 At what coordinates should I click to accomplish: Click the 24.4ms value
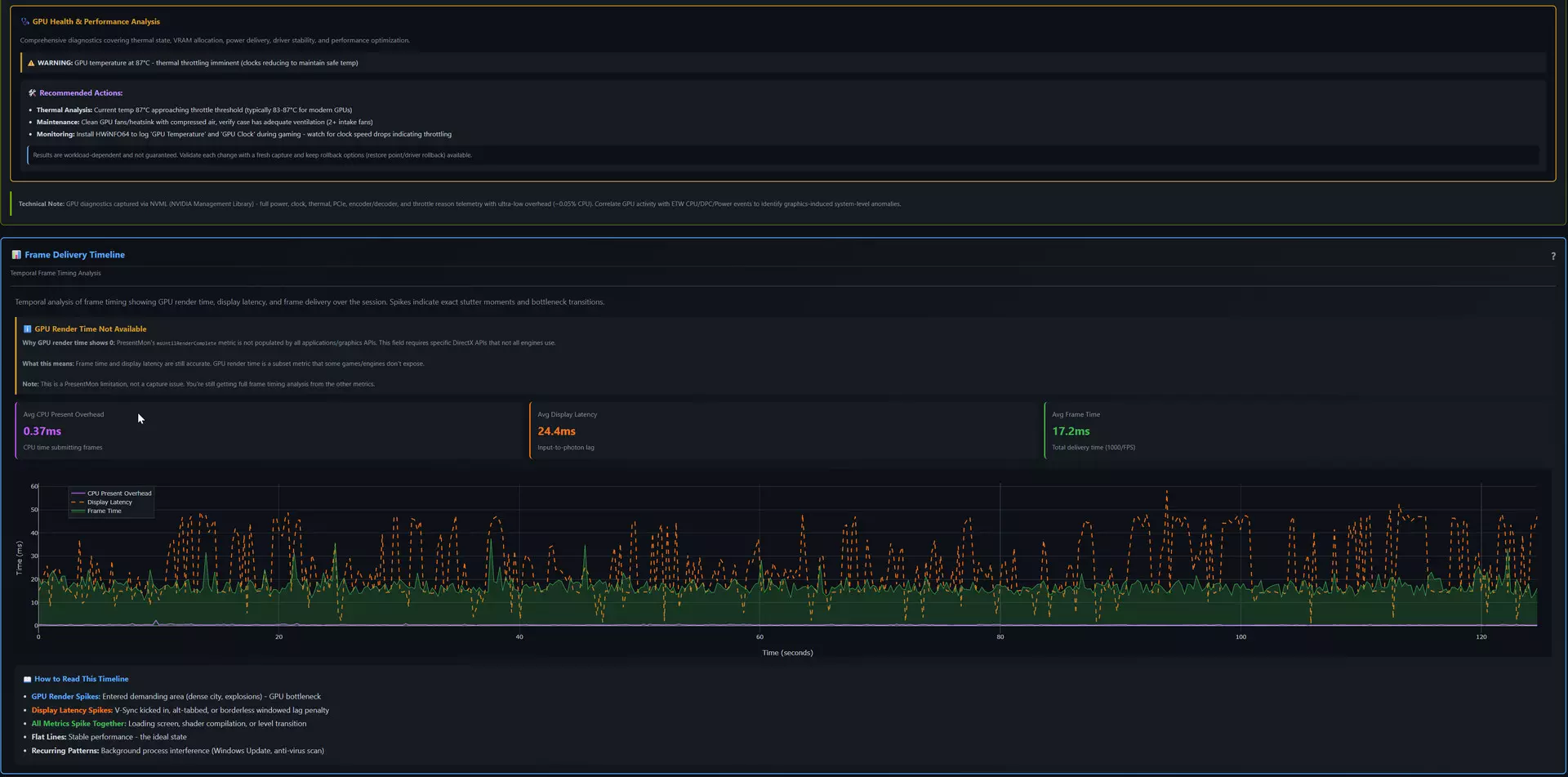[556, 431]
